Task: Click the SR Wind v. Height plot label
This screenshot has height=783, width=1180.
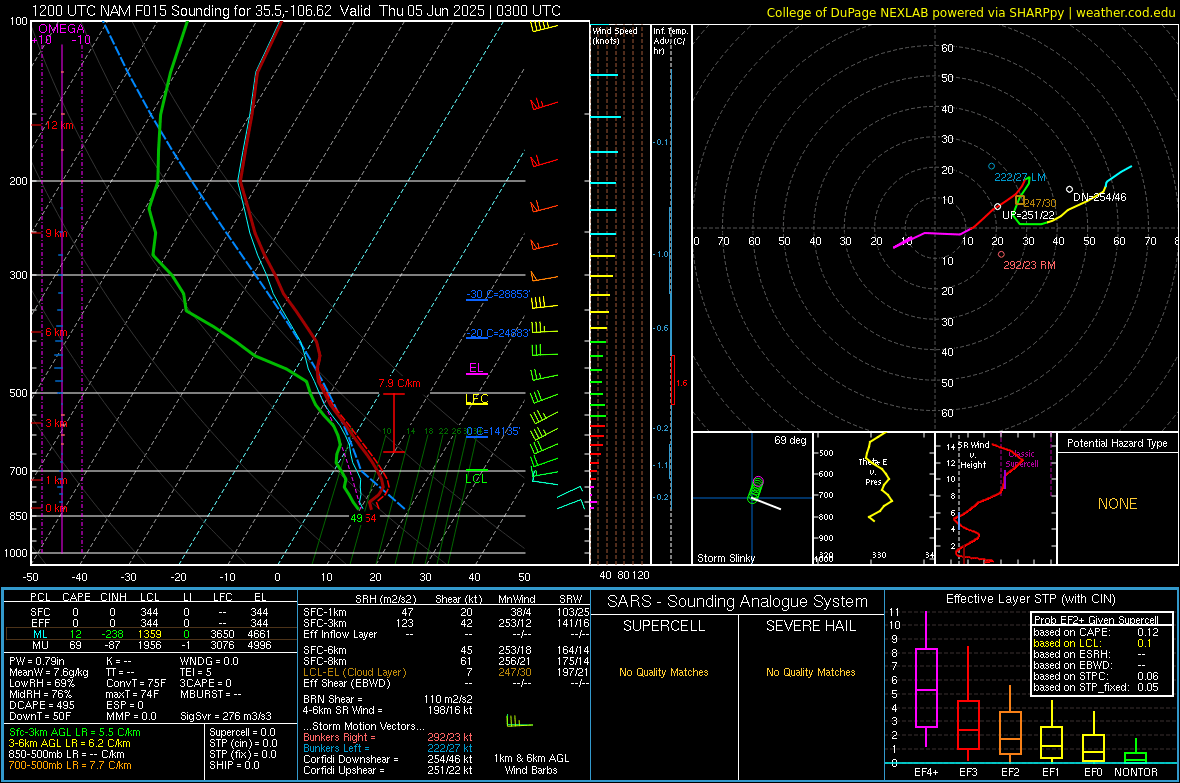Action: tap(974, 455)
